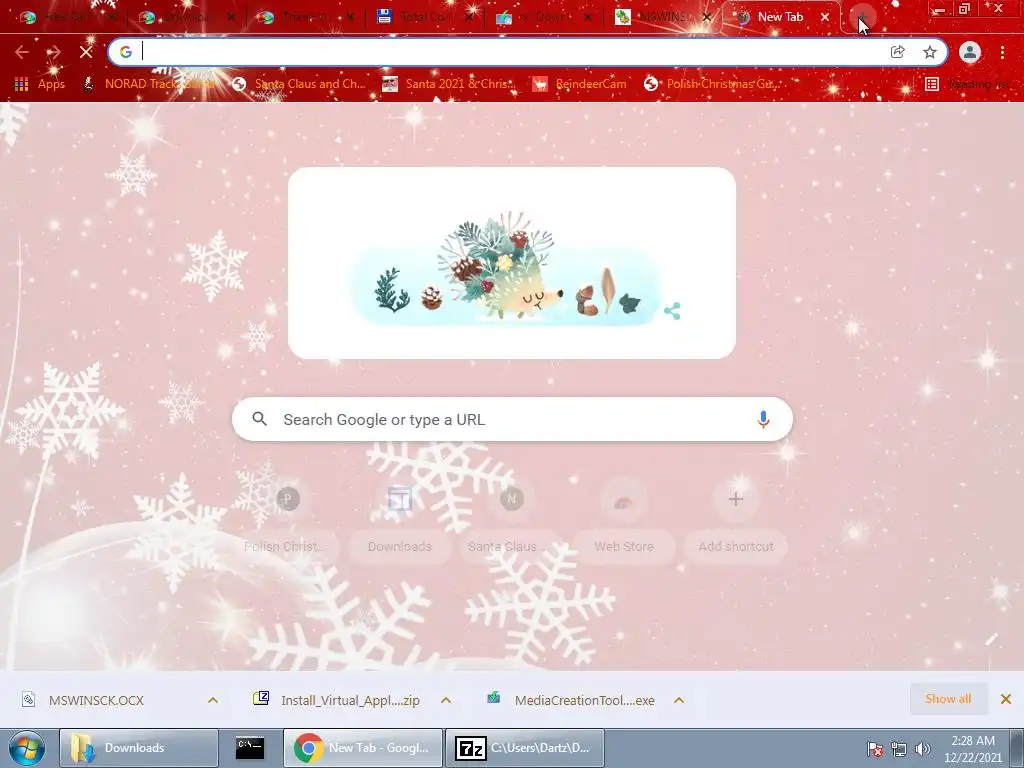The height and width of the screenshot is (768, 1024).
Task: Click the Google icon in address bar
Action: (x=126, y=52)
